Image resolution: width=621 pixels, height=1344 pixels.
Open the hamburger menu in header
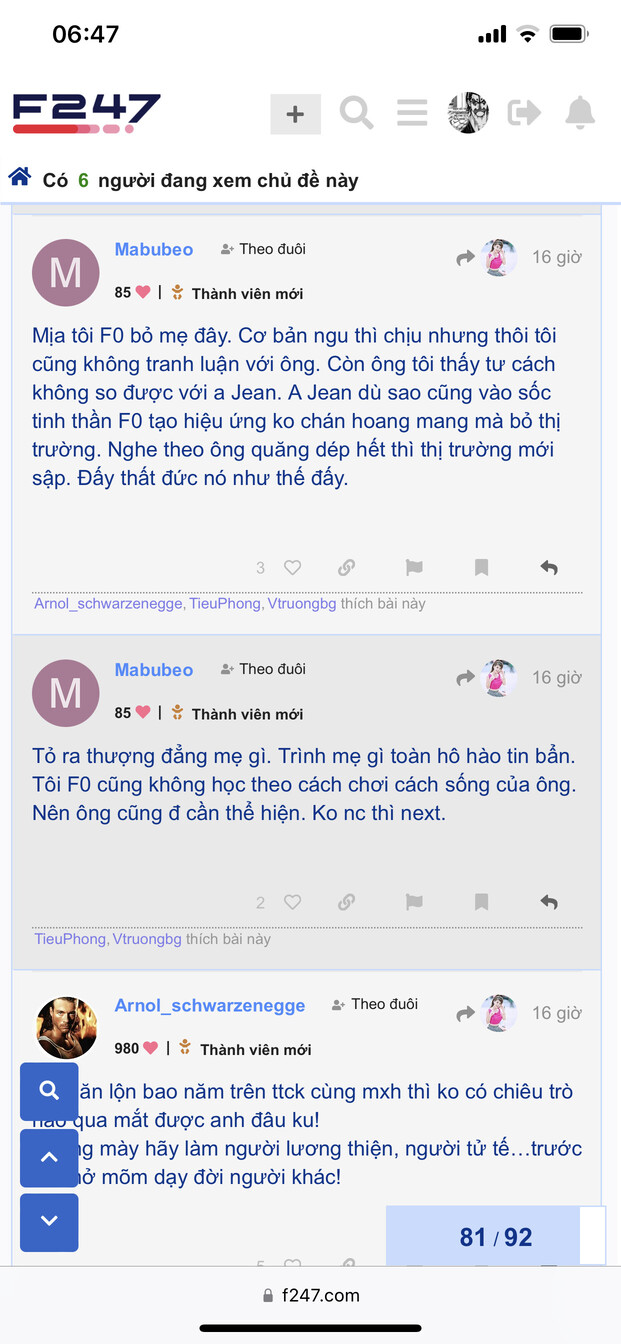[412, 113]
